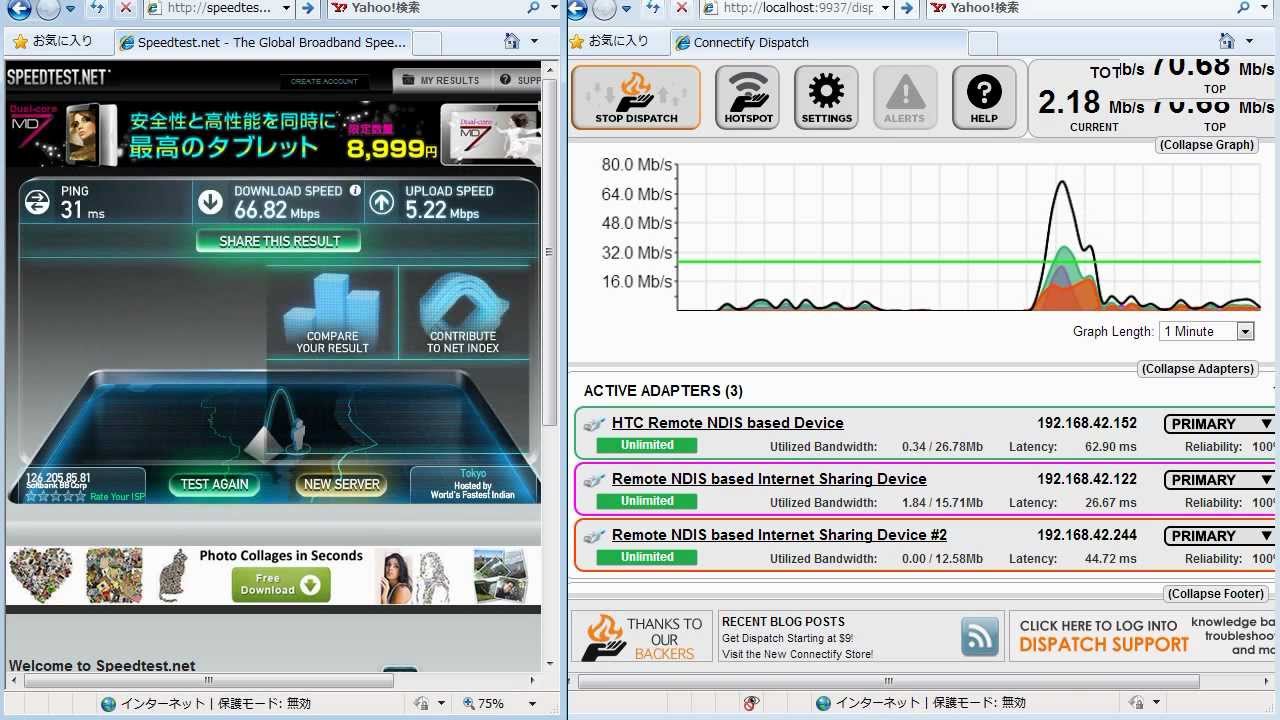Viewport: 1280px width, 720px height.
Task: Click home icon in Dispatch browser window
Action: click(1227, 41)
